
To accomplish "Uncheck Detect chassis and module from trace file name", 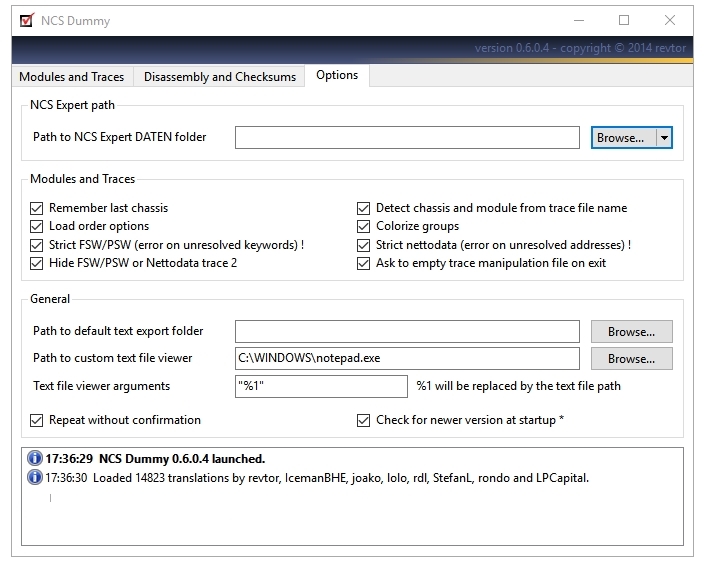I will pos(365,208).
